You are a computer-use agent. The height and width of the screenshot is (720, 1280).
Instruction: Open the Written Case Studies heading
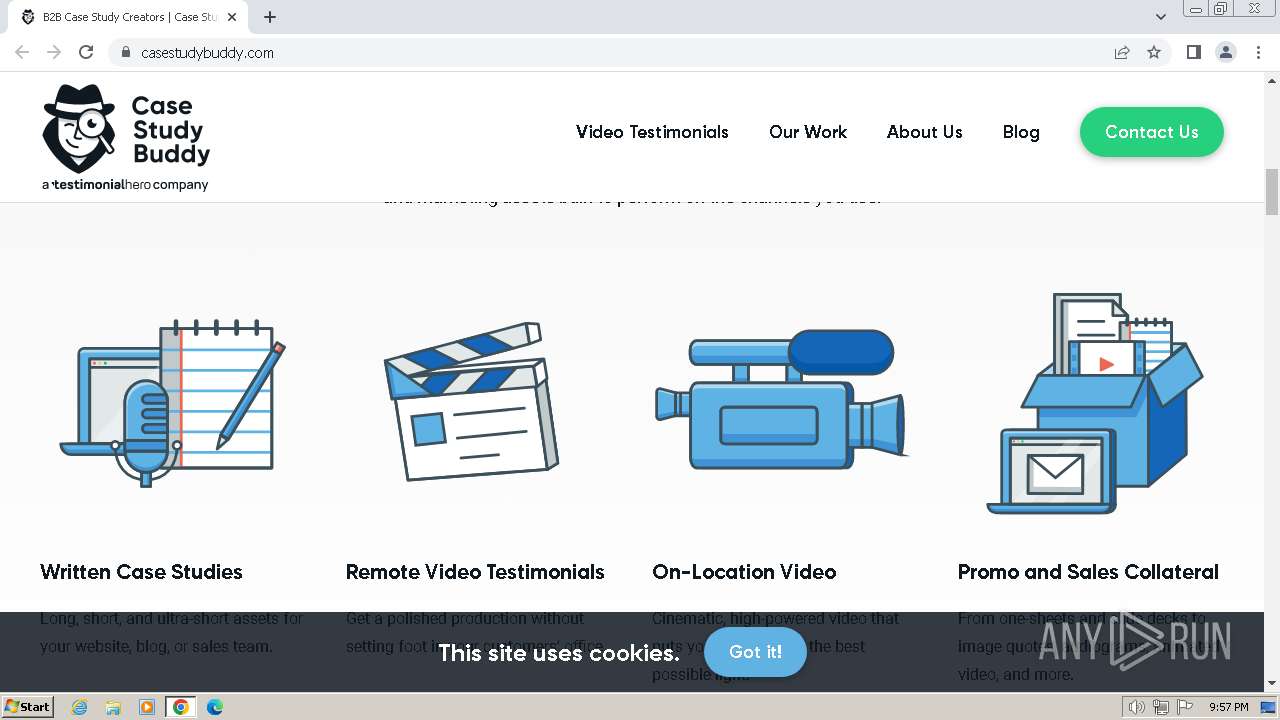pos(141,572)
